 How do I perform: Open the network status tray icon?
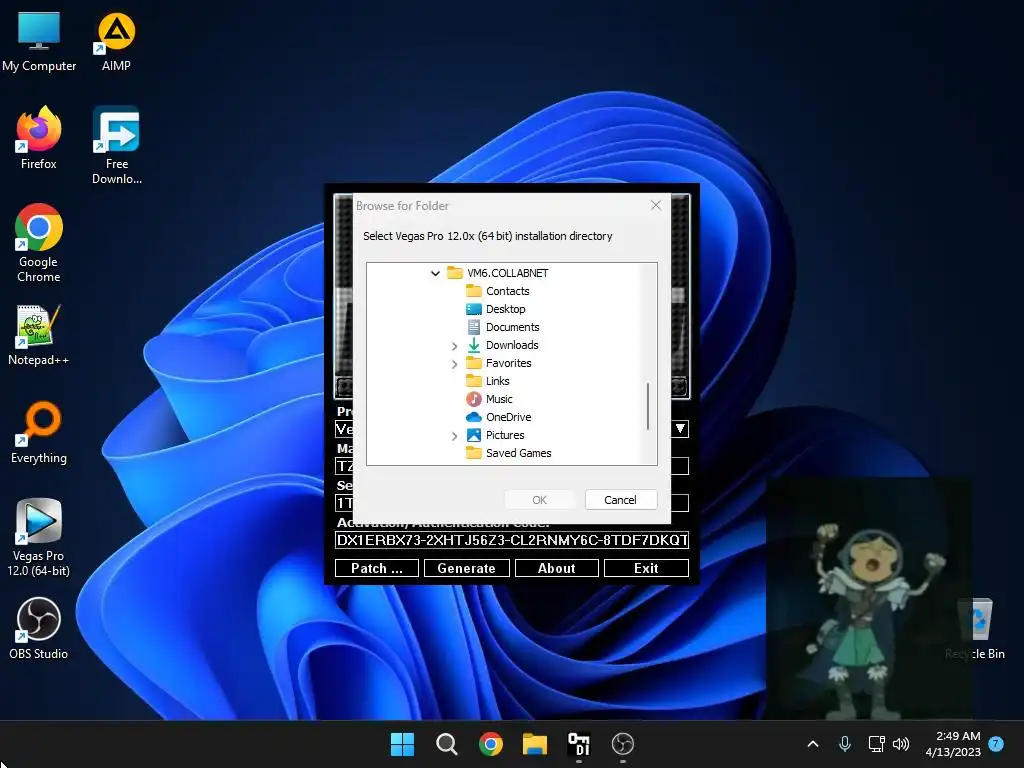[876, 744]
